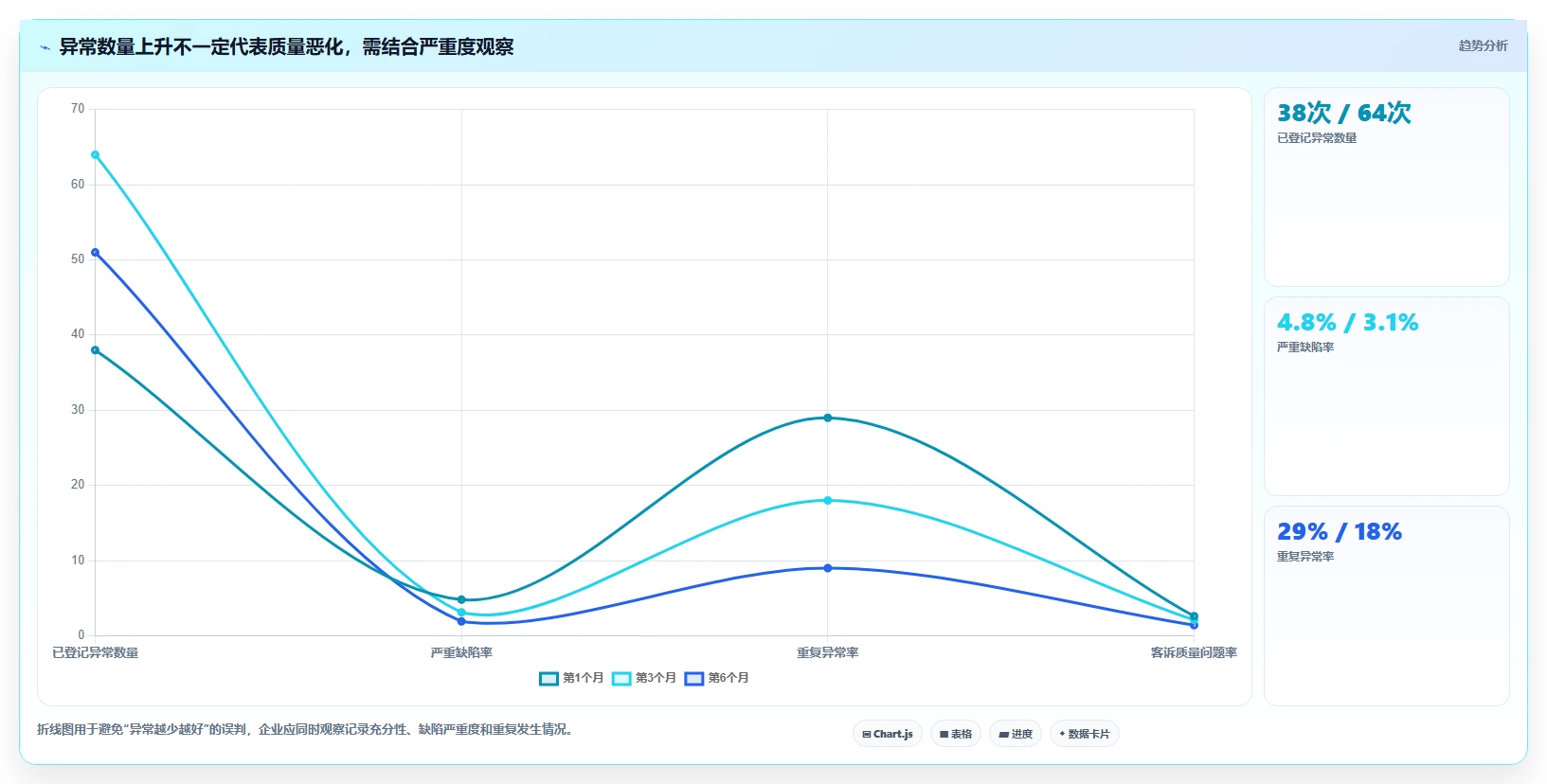The image size is (1547, 784).
Task: Toggle the 第6个月 legend swatch
Action: (x=694, y=678)
